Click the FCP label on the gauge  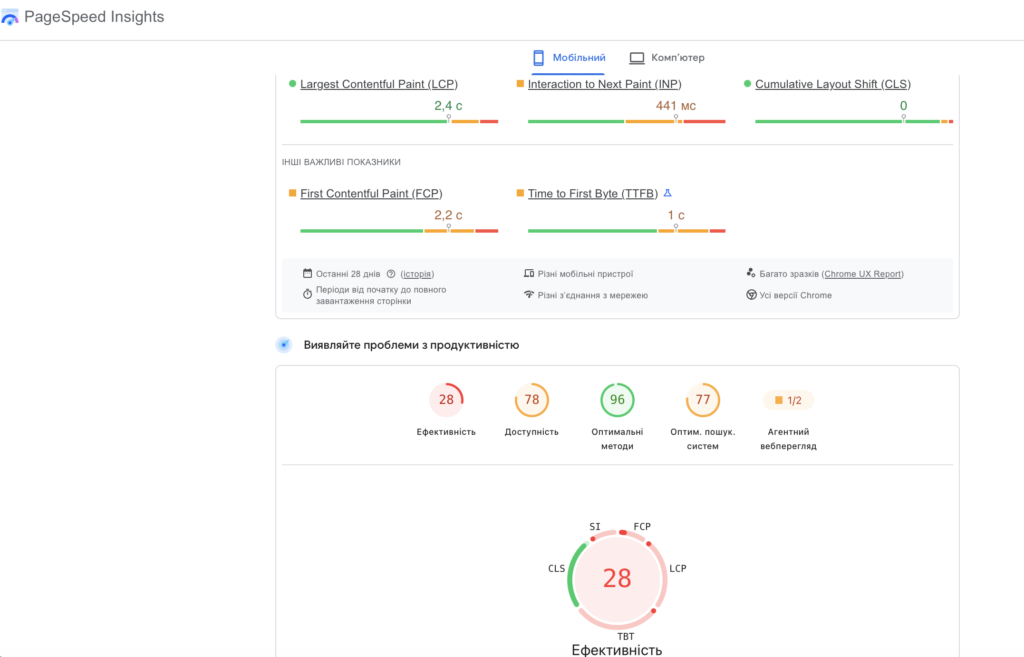click(x=642, y=526)
